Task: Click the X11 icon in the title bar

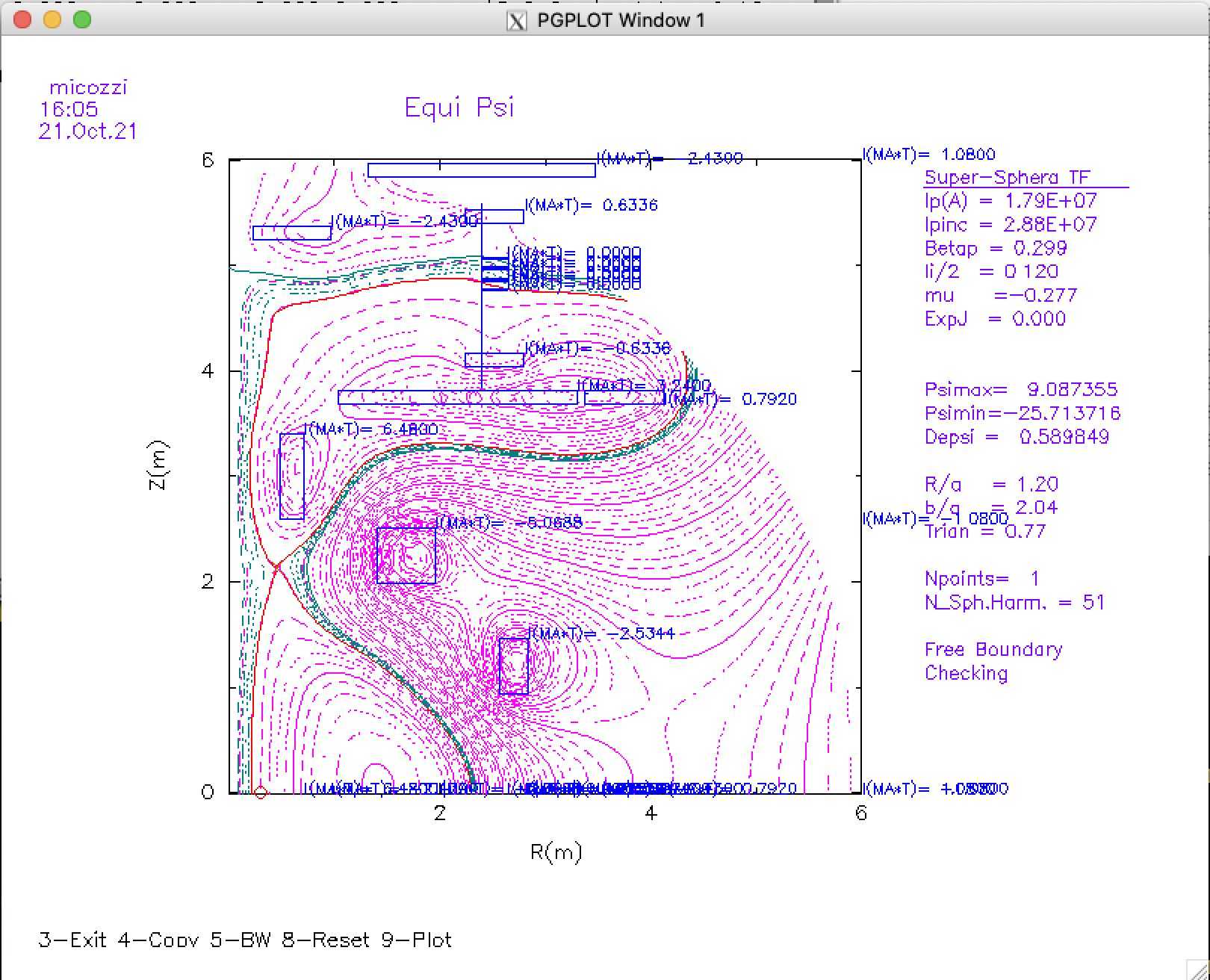Action: pos(517,20)
